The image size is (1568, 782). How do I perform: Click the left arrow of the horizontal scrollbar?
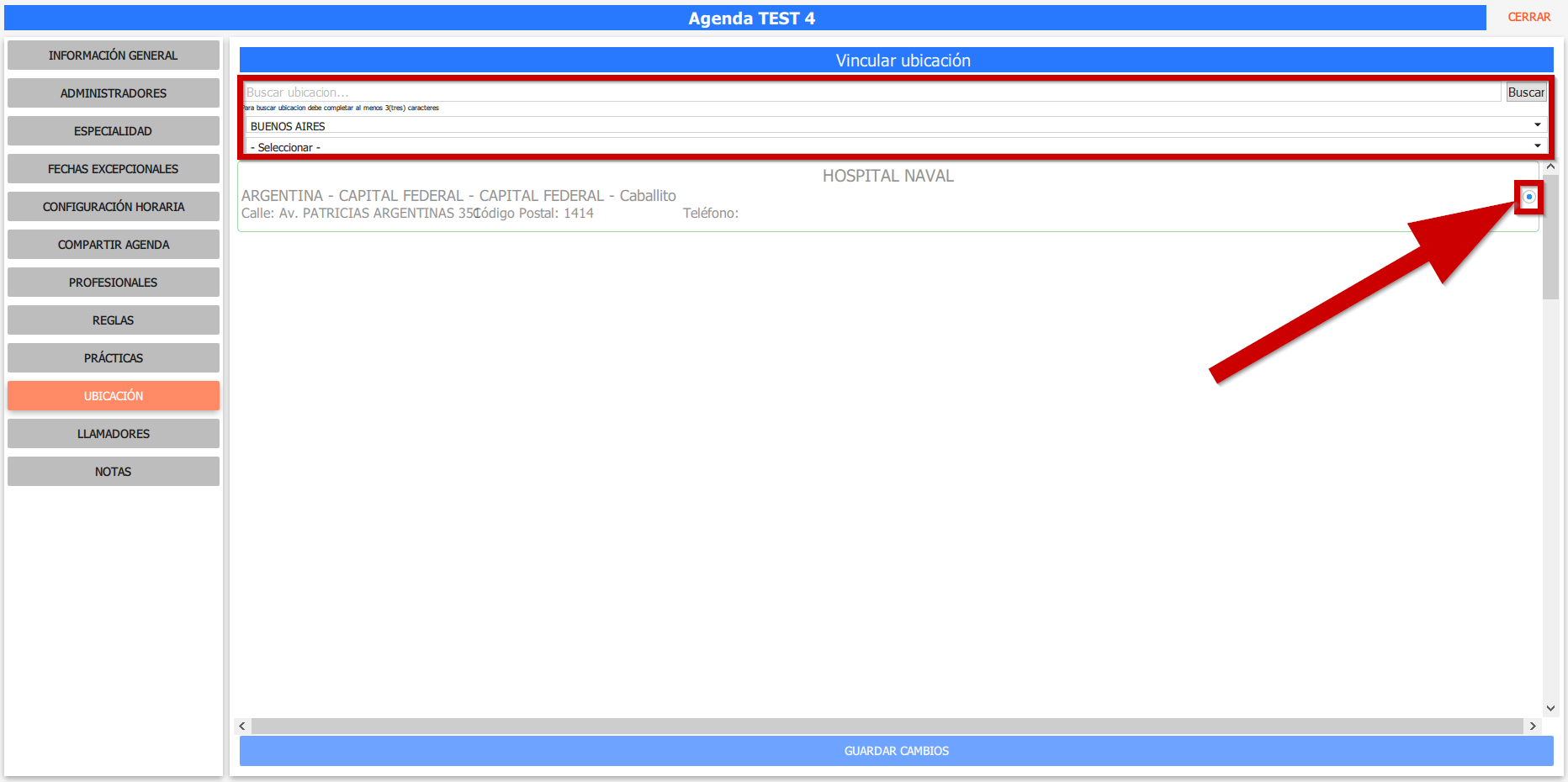click(242, 726)
